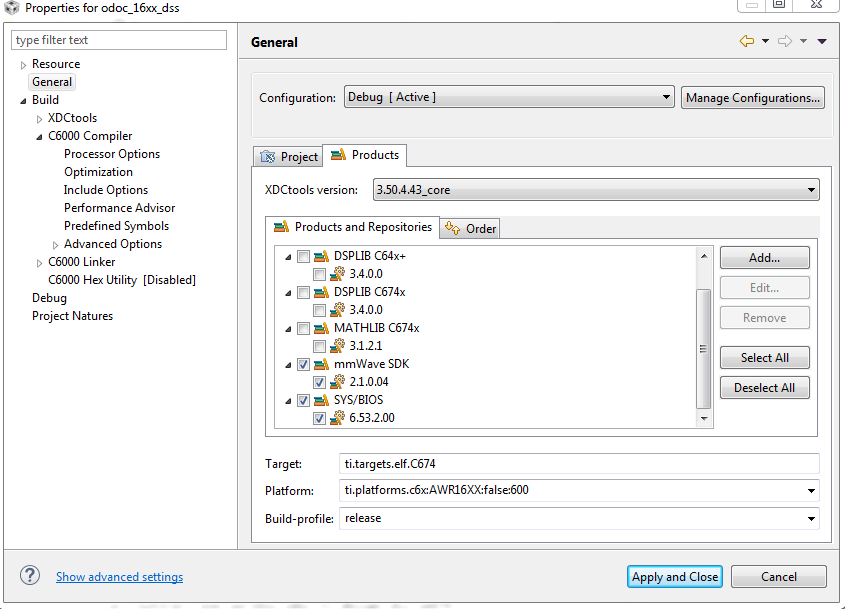The width and height of the screenshot is (845, 609).
Task: Click the library icon beside mmWave SDK
Action: coord(320,364)
